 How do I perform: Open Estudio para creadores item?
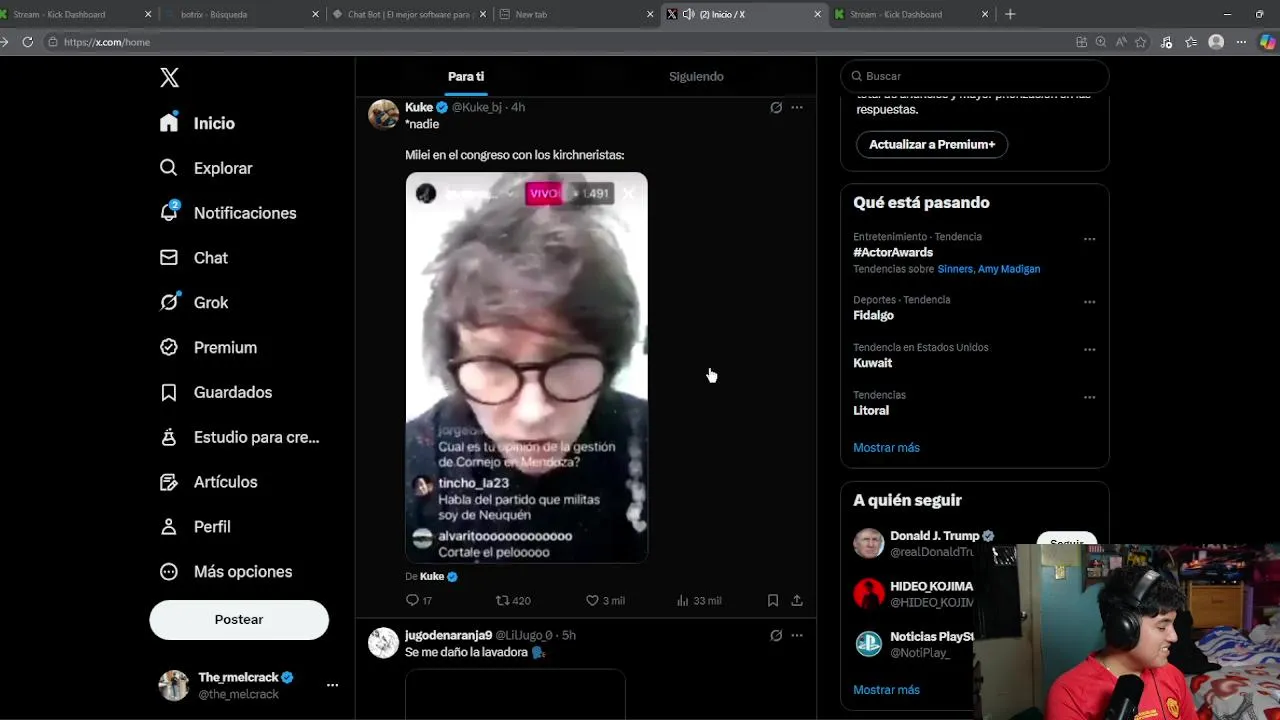tap(239, 437)
